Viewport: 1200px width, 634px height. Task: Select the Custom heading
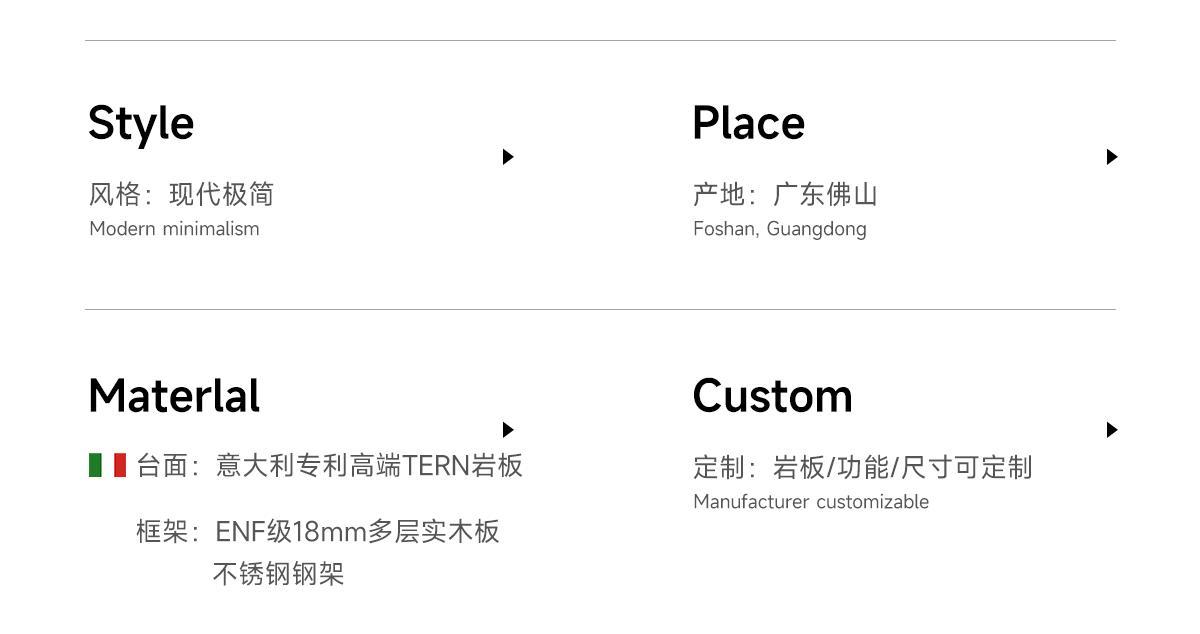click(x=772, y=396)
